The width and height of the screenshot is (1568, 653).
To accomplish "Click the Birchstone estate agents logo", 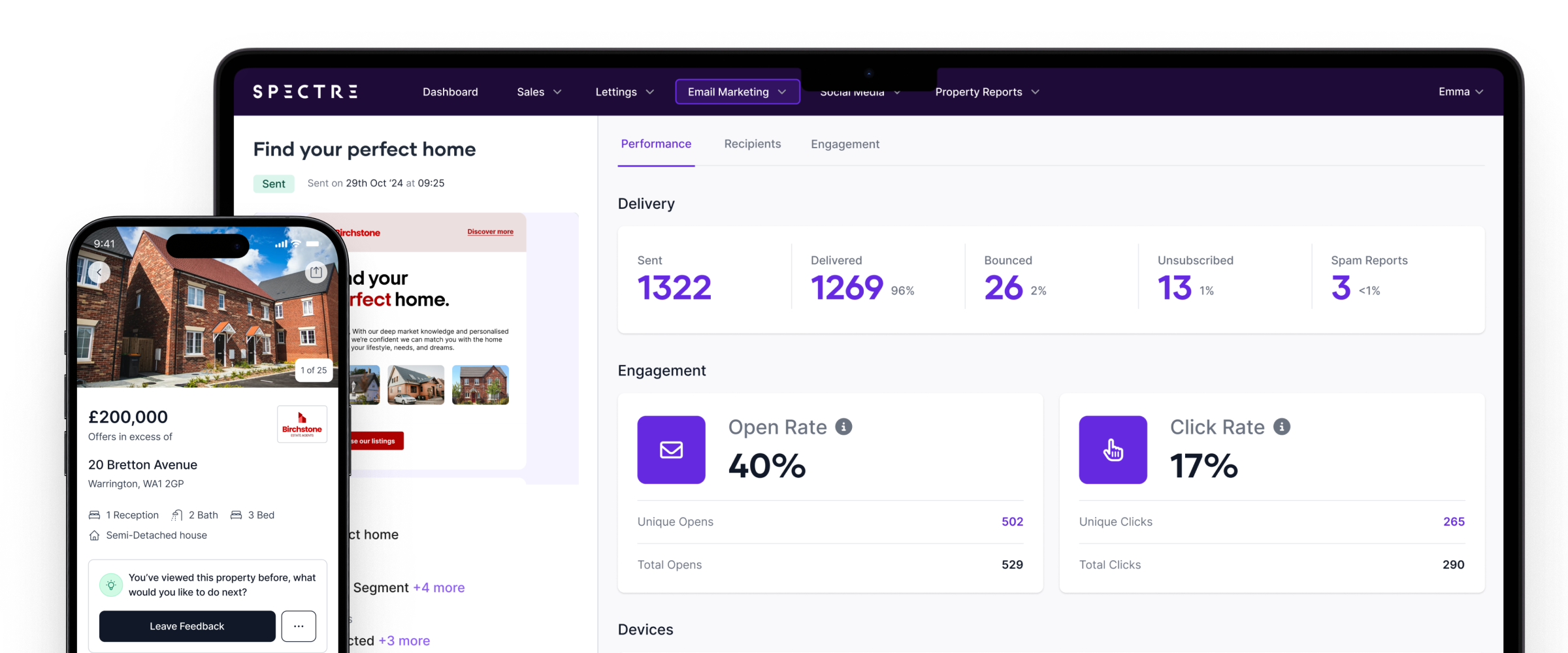I will coord(302,424).
